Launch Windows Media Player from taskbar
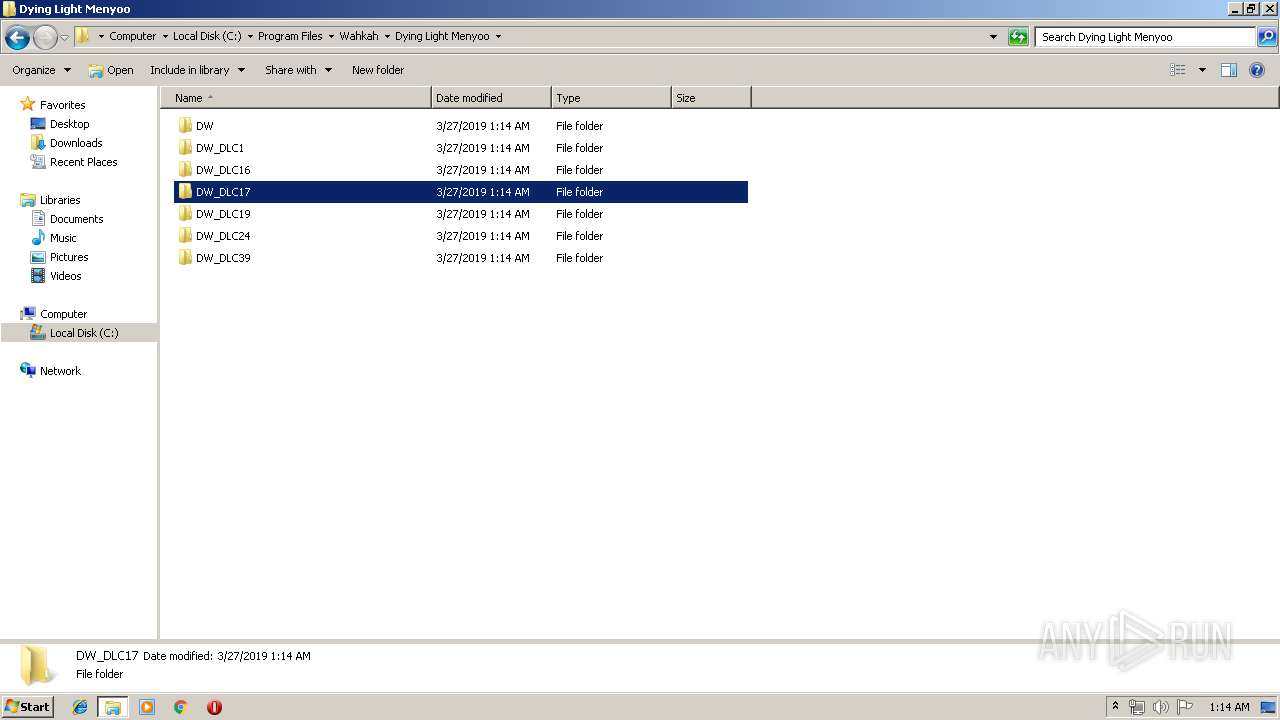 (x=147, y=707)
